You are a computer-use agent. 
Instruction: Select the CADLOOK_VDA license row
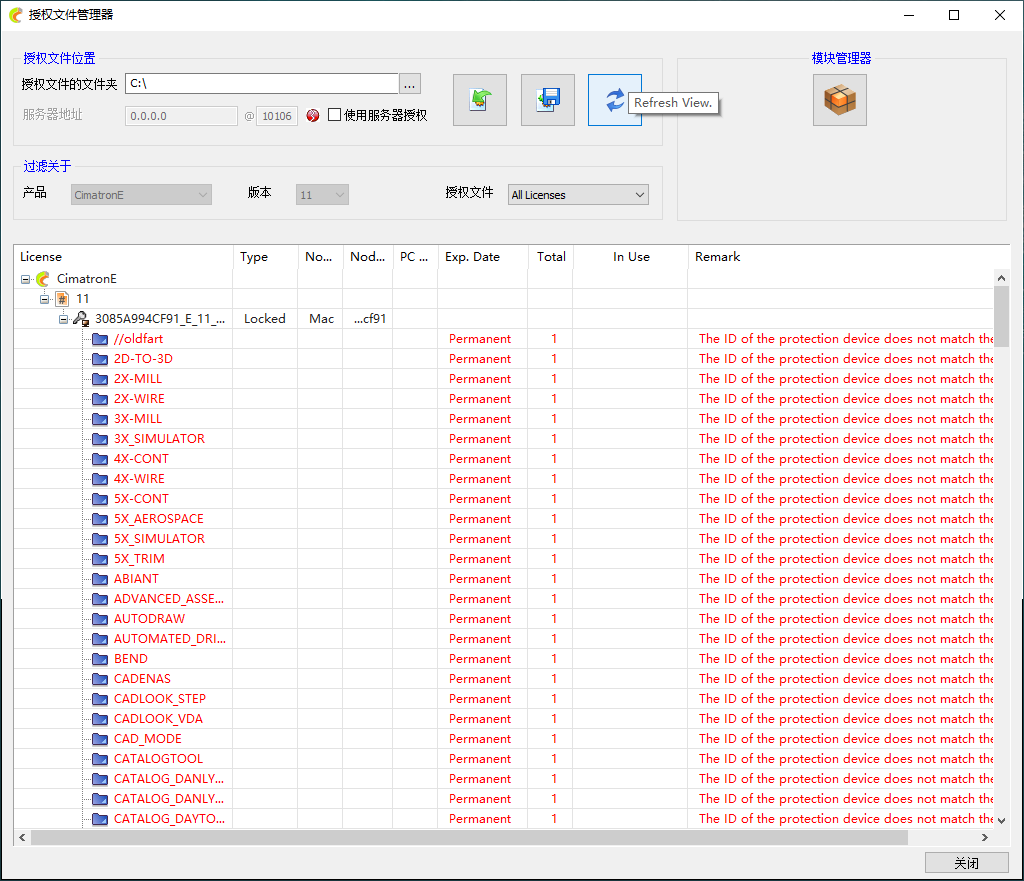point(504,719)
